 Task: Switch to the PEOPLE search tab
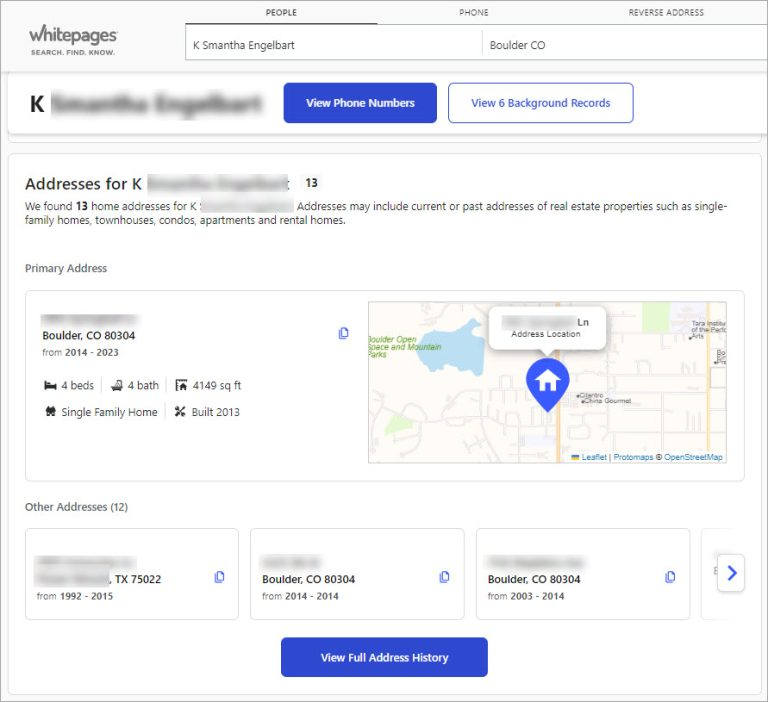point(281,13)
